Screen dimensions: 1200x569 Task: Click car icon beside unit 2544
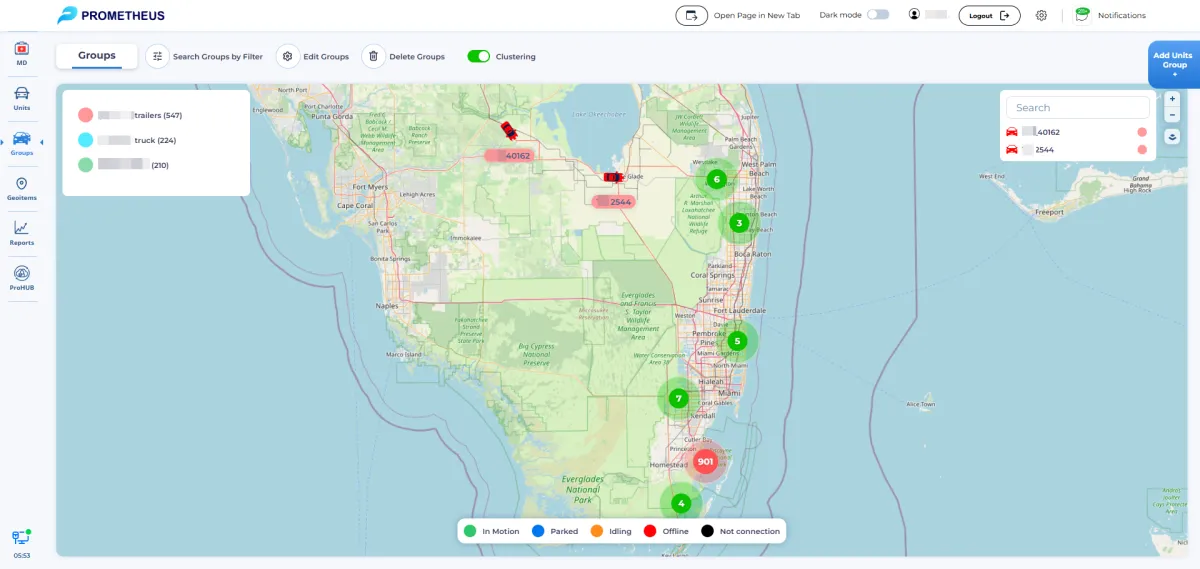pyautogui.click(x=1011, y=149)
